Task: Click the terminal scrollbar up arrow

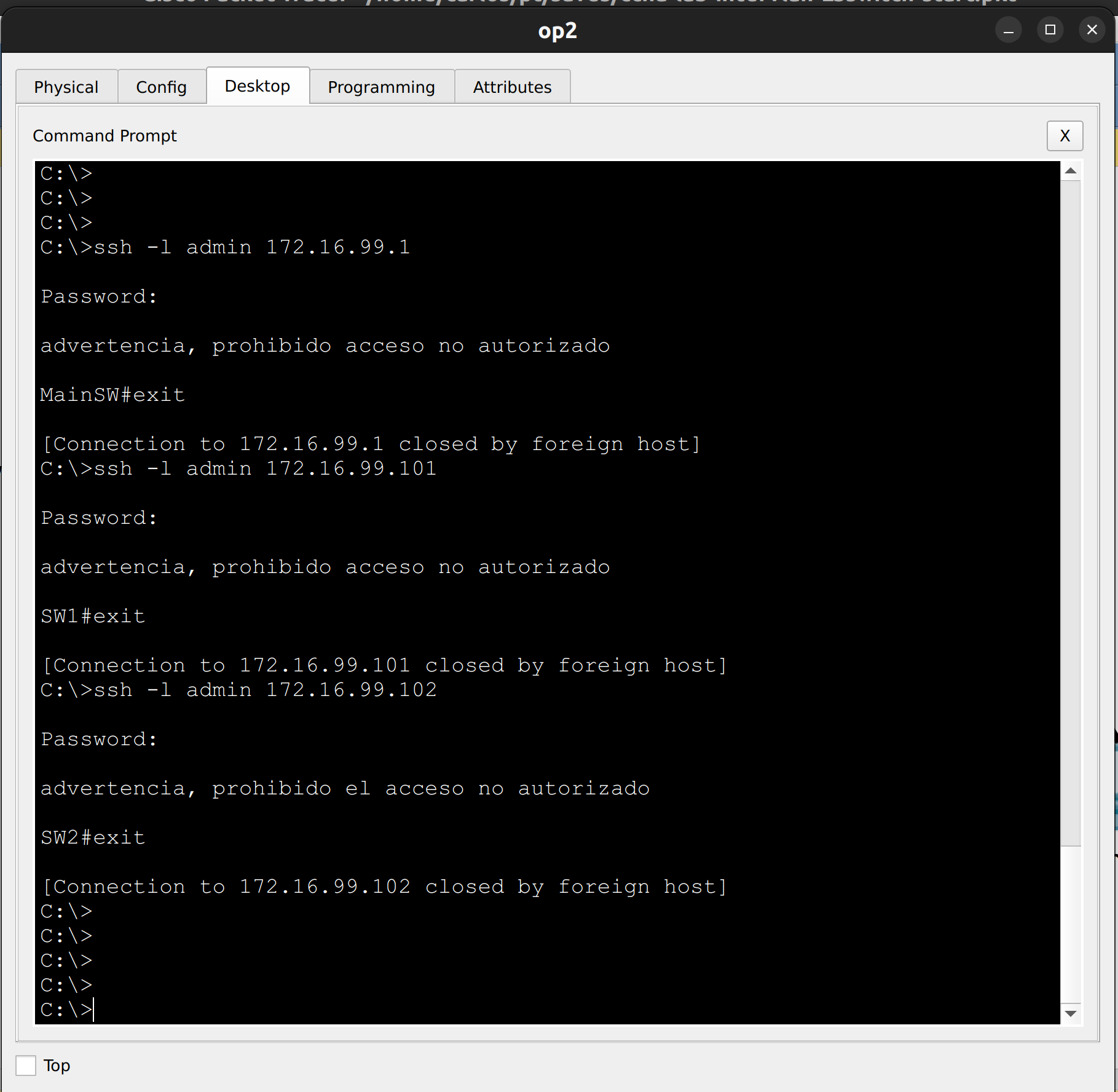Action: [x=1070, y=170]
